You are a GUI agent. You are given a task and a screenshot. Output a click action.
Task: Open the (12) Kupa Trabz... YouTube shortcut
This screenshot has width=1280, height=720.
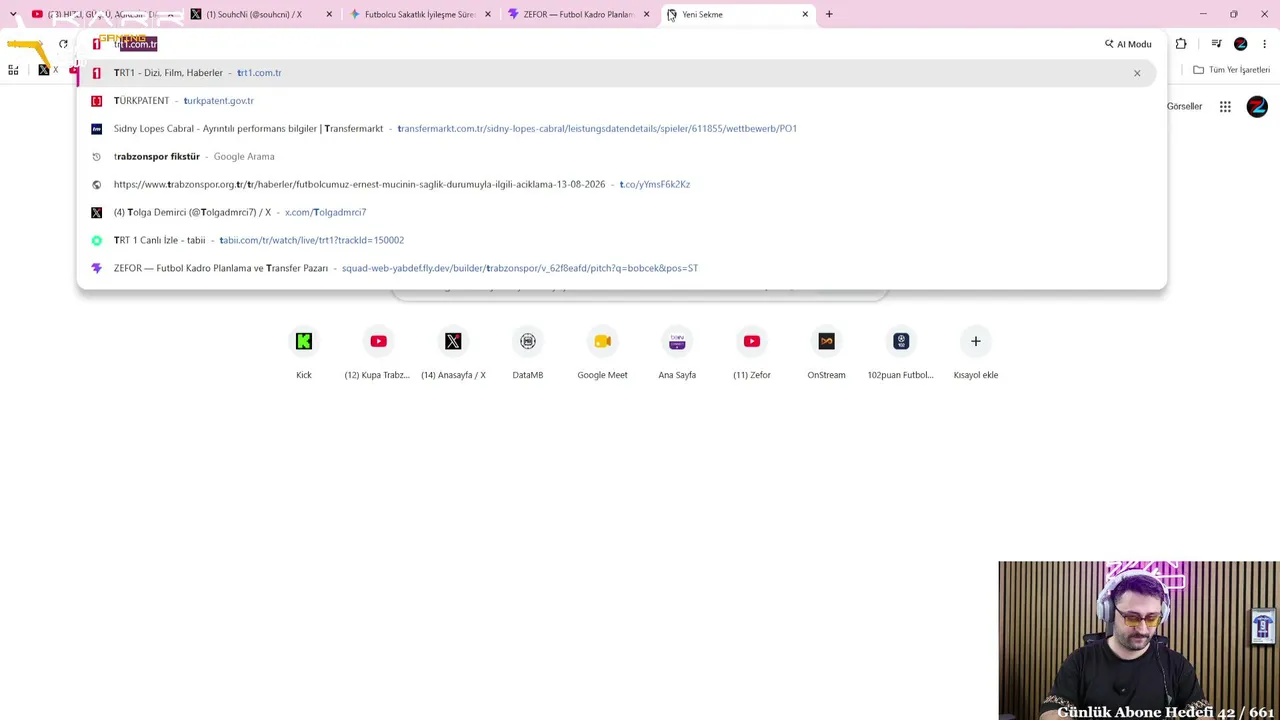378,352
